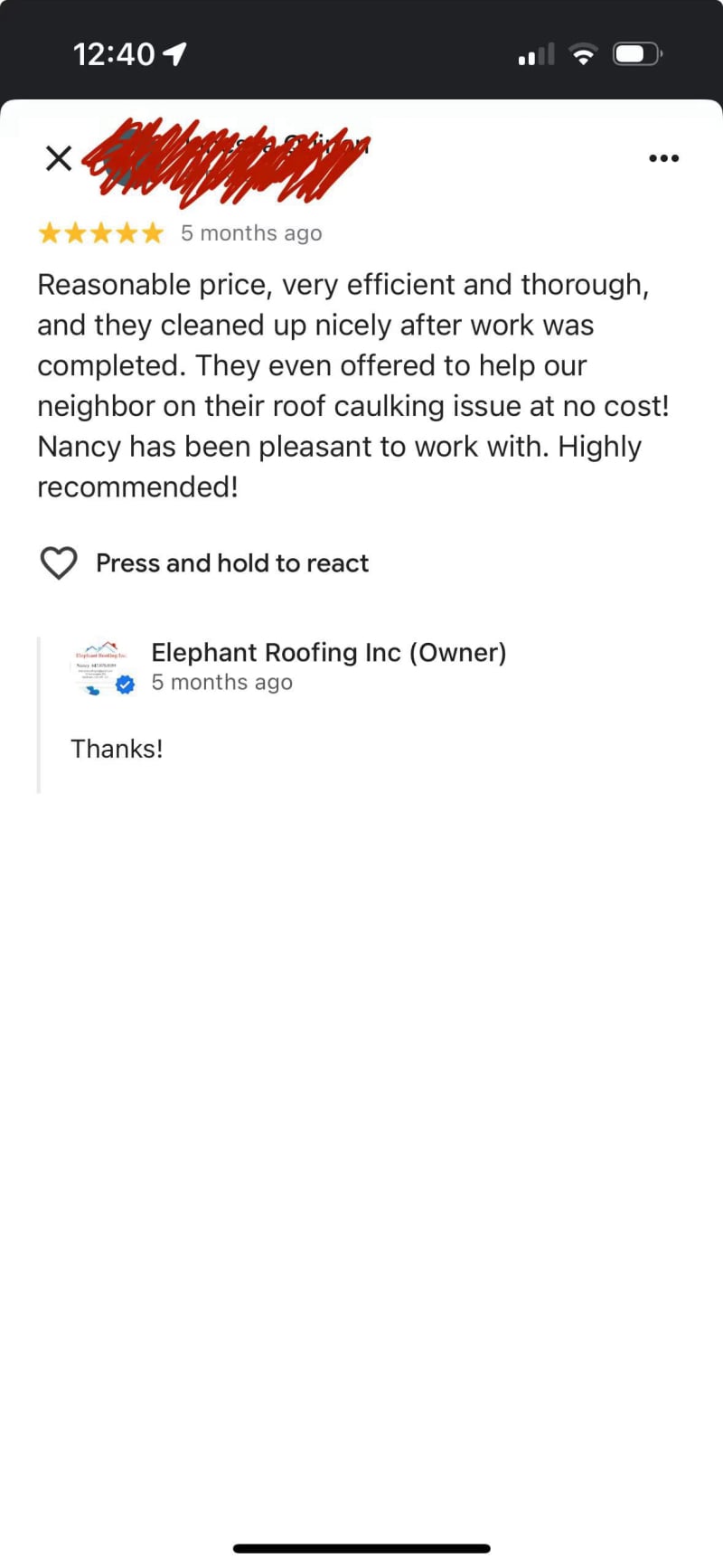
Task: Tap the owner's reply '5 months ago' timestamp
Action: click(222, 683)
